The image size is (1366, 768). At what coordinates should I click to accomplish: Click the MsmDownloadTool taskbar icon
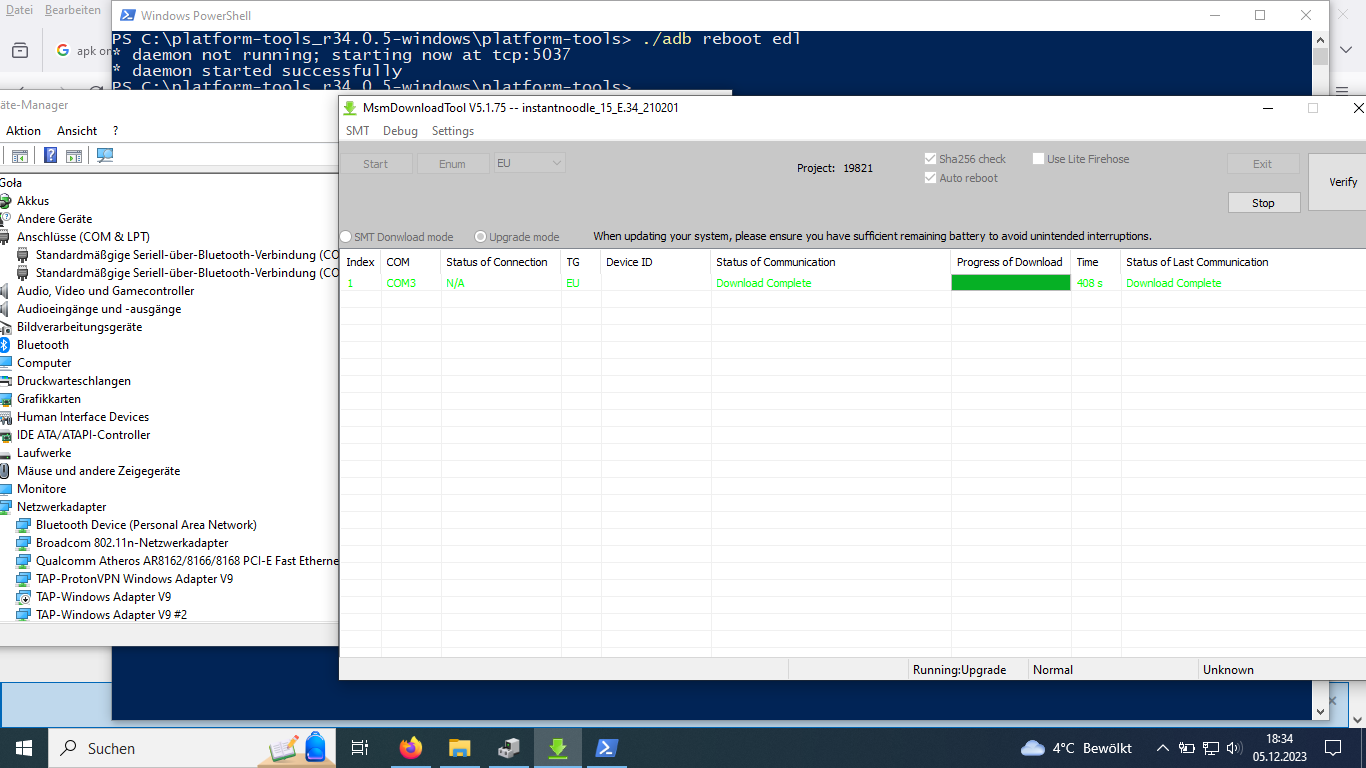[x=558, y=748]
